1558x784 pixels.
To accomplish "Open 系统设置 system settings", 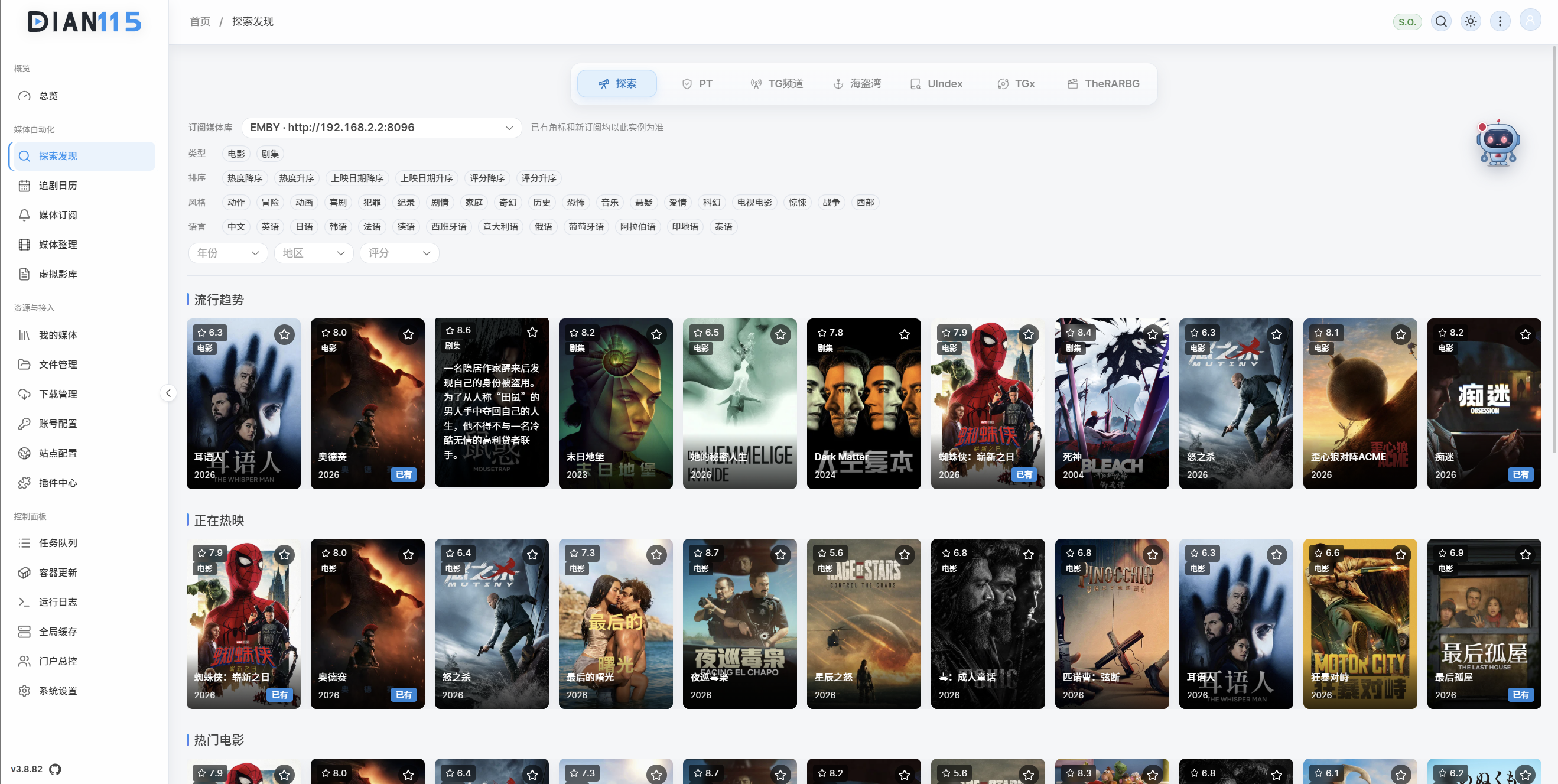I will (82, 691).
